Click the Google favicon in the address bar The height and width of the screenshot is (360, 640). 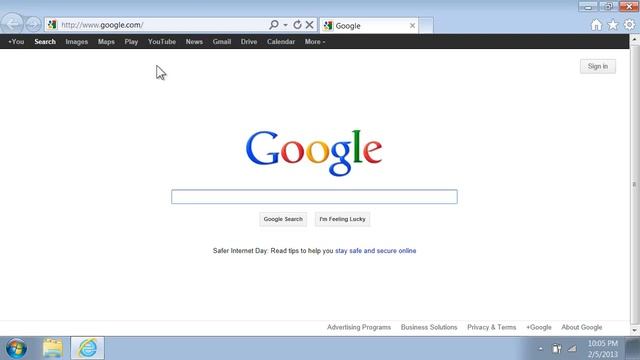point(52,25)
